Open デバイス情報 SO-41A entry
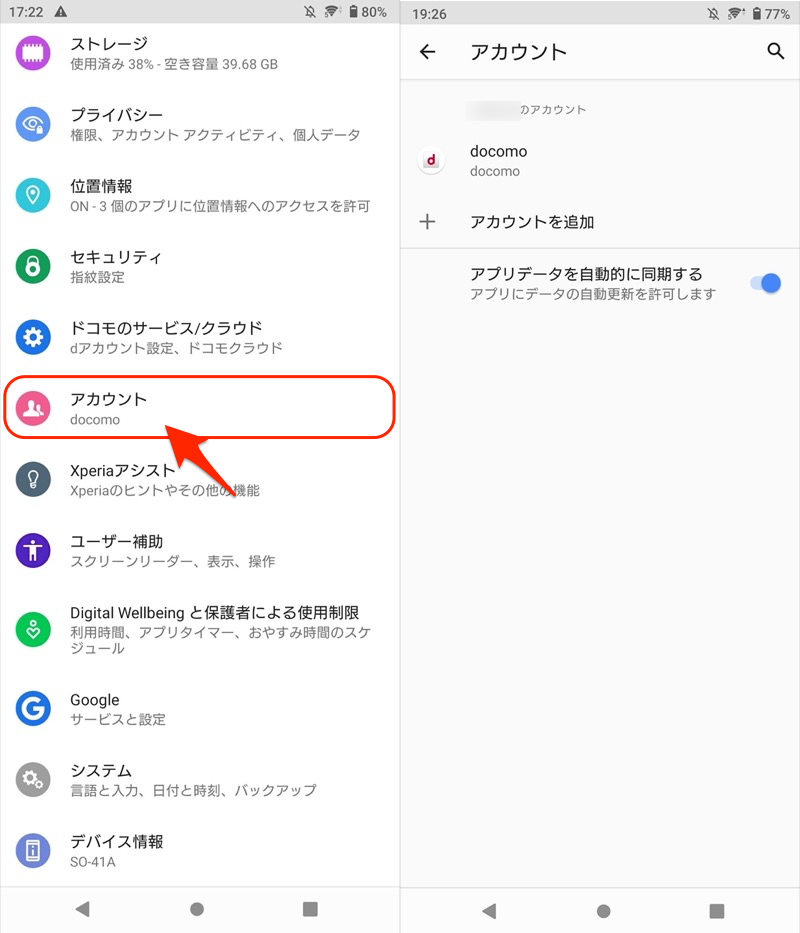 [x=199, y=851]
